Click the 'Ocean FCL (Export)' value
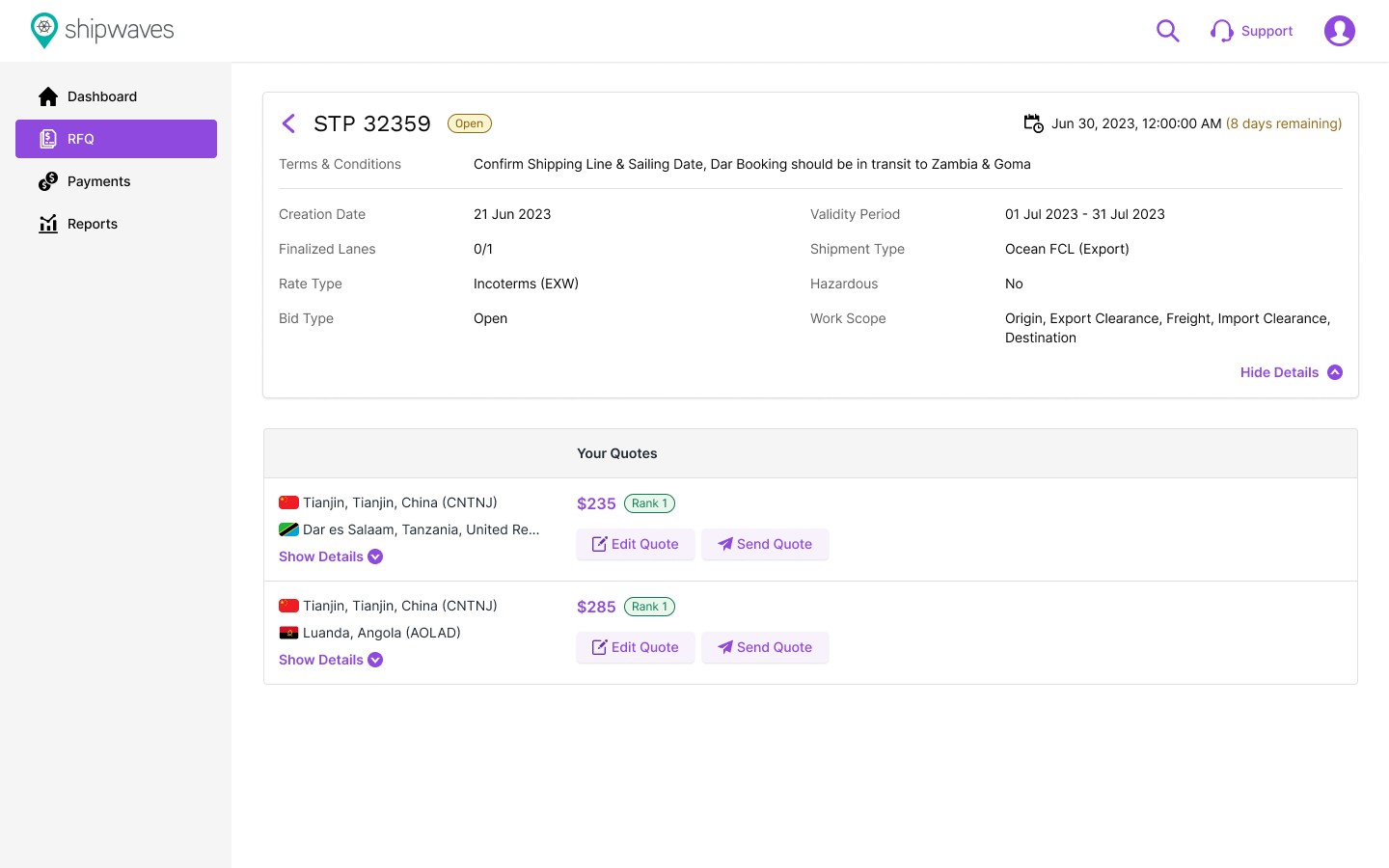 click(1067, 249)
